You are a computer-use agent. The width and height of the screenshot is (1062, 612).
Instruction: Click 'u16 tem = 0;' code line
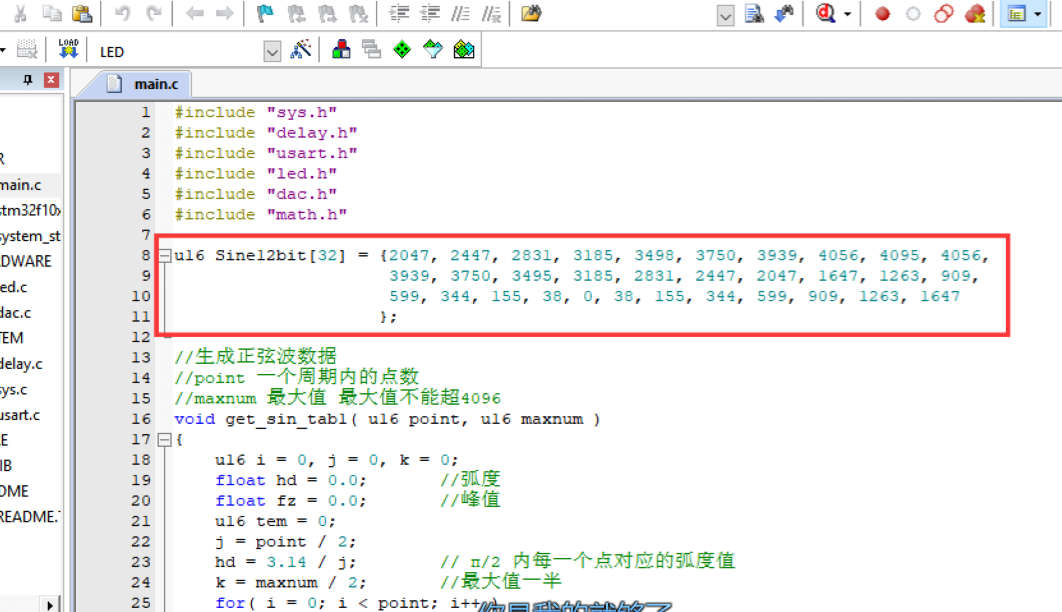point(275,521)
